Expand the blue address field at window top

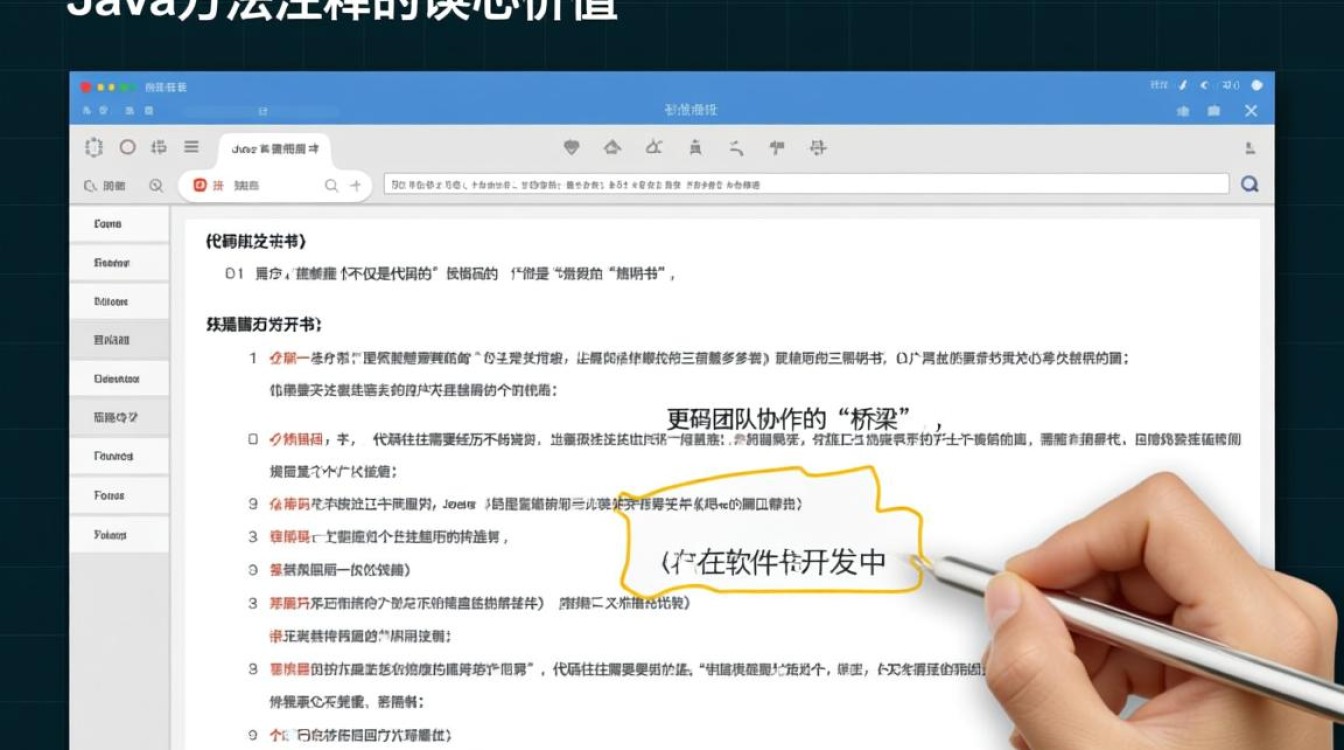[x=260, y=110]
